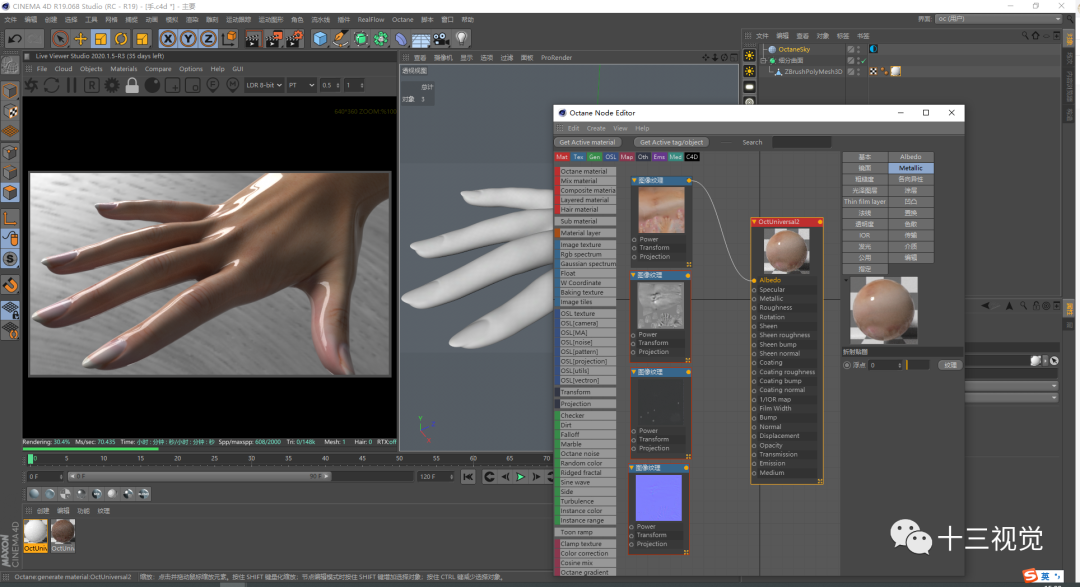The width and height of the screenshot is (1080, 587).
Task: Click the Pick Focus F icon
Action: tap(213, 85)
